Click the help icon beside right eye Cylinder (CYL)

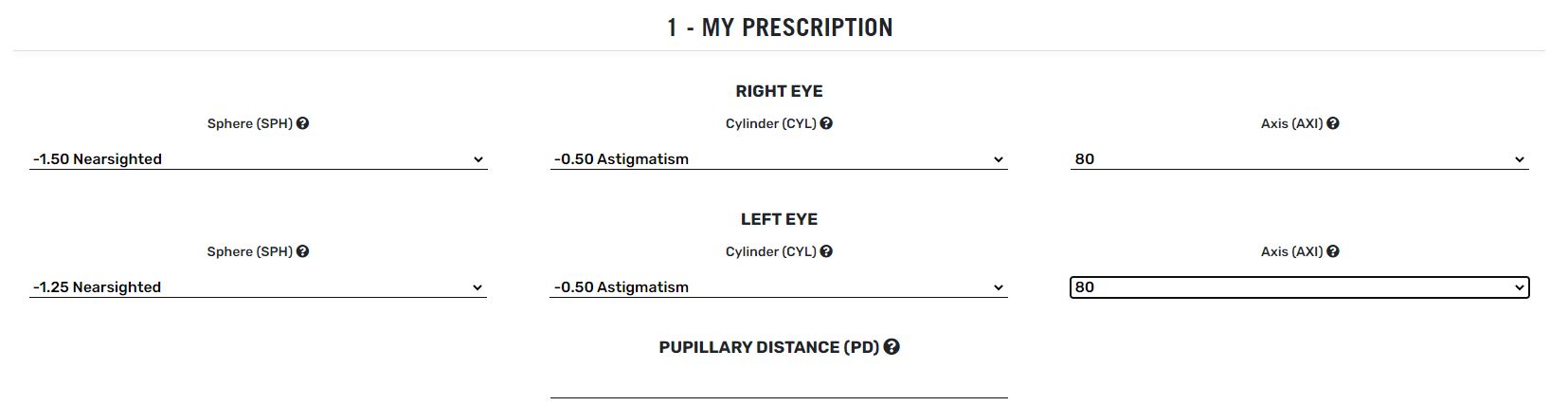pyautogui.click(x=826, y=123)
